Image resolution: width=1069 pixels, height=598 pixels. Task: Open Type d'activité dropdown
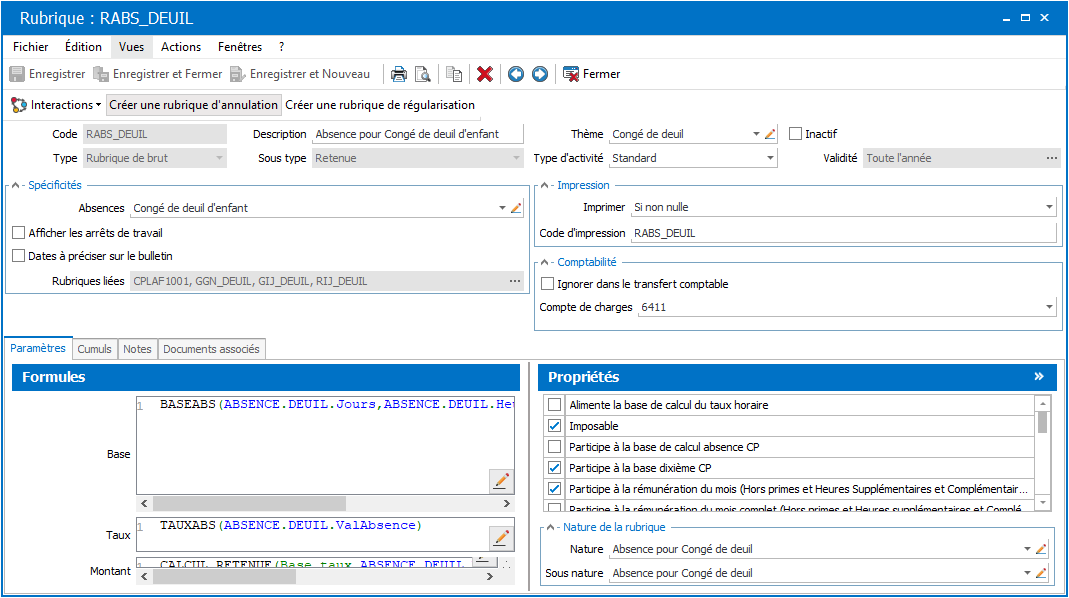(770, 158)
